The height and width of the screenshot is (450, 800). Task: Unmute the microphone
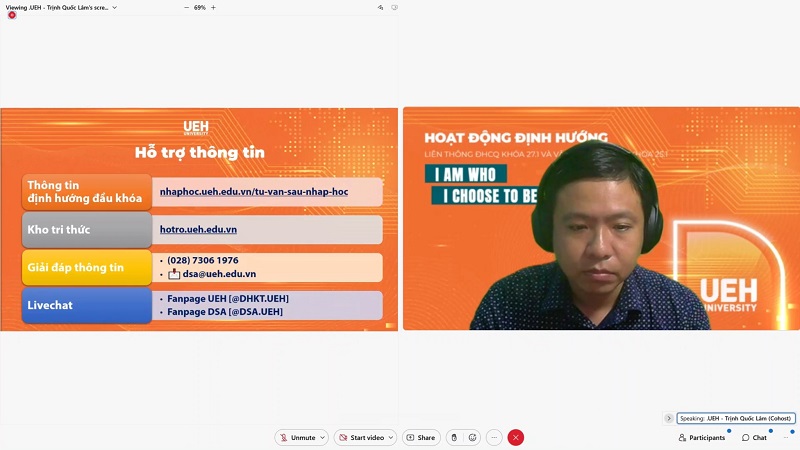point(297,437)
